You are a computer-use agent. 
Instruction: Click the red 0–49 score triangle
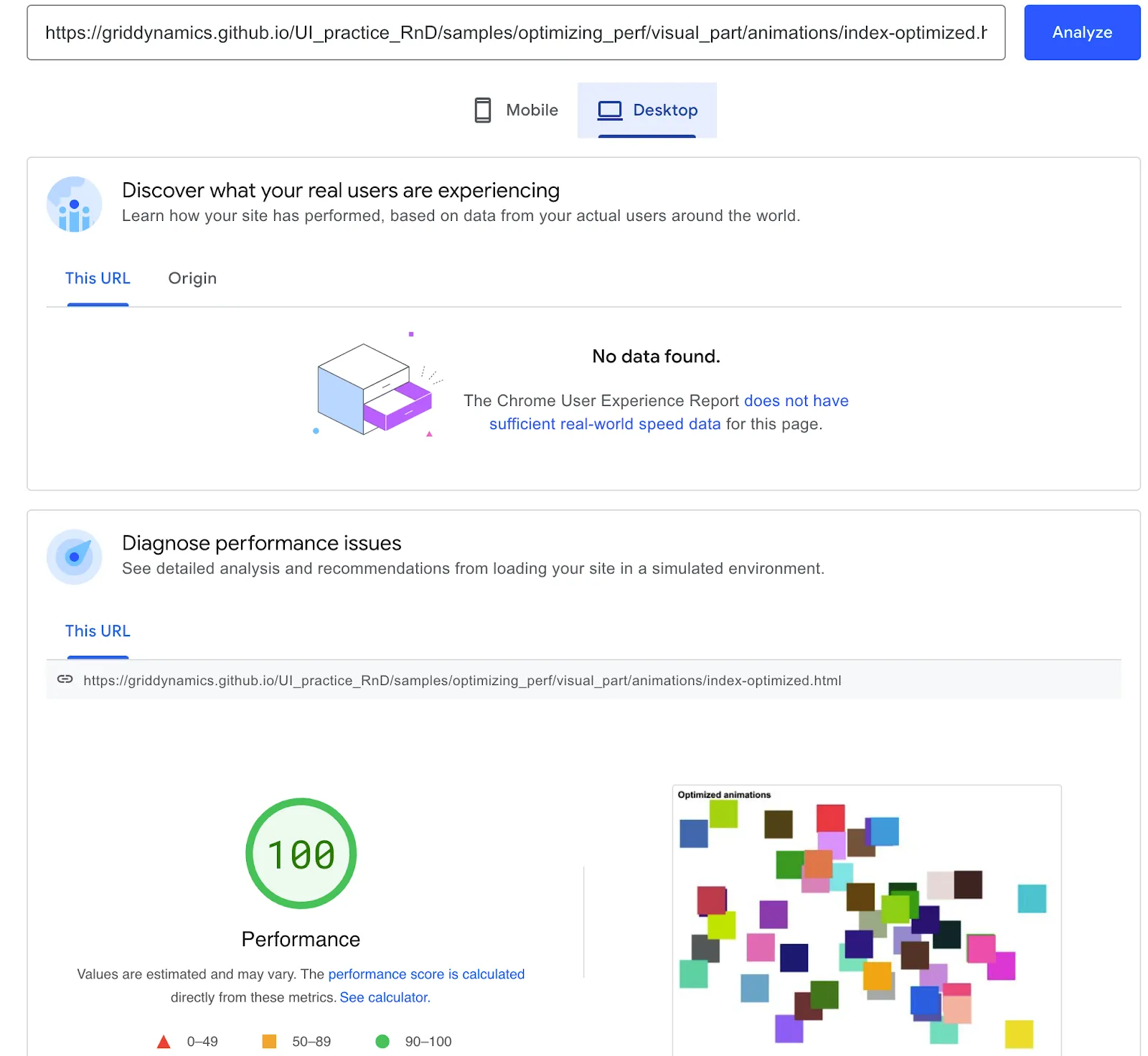point(164,1041)
